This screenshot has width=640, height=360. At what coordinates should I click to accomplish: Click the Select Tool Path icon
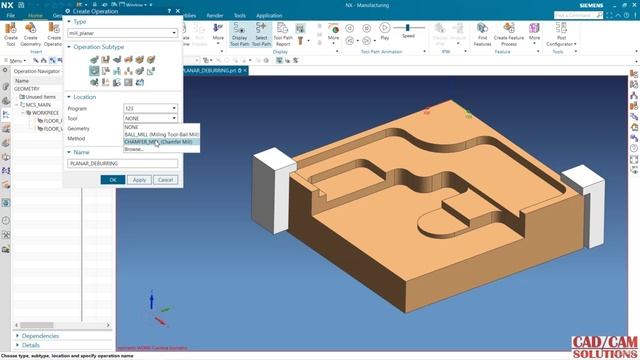coord(261,34)
